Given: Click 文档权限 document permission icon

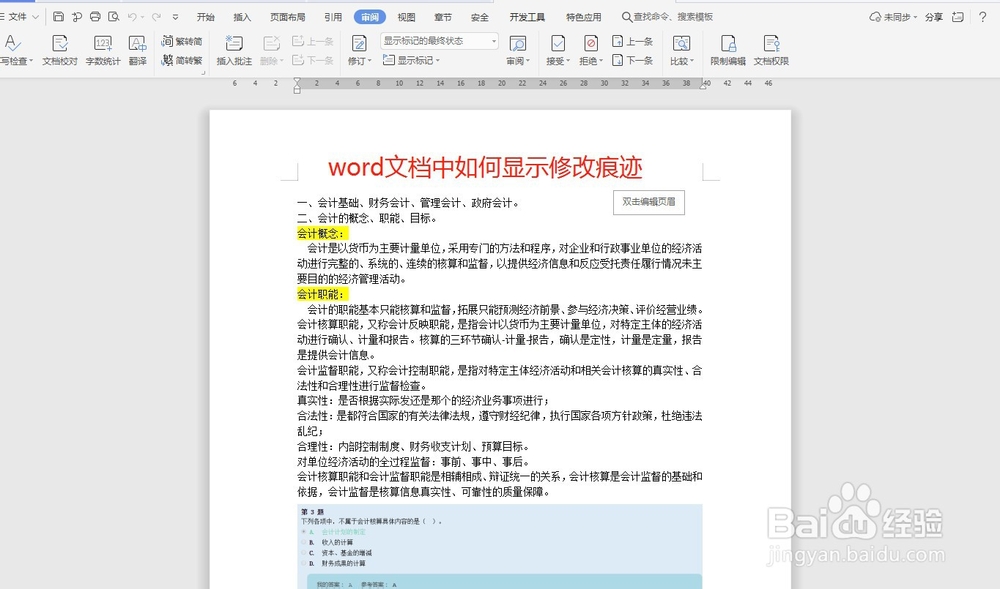Looking at the screenshot, I should click(x=771, y=51).
